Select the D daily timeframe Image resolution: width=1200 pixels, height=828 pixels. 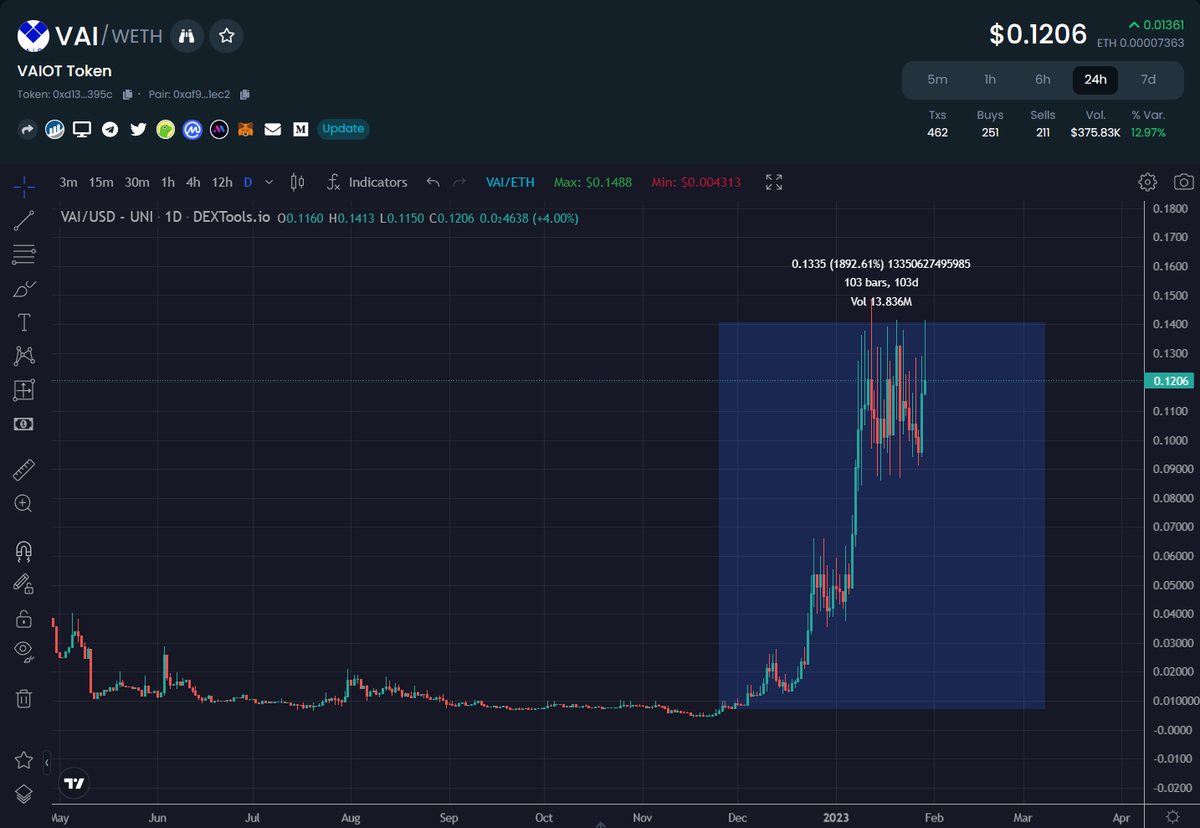248,182
